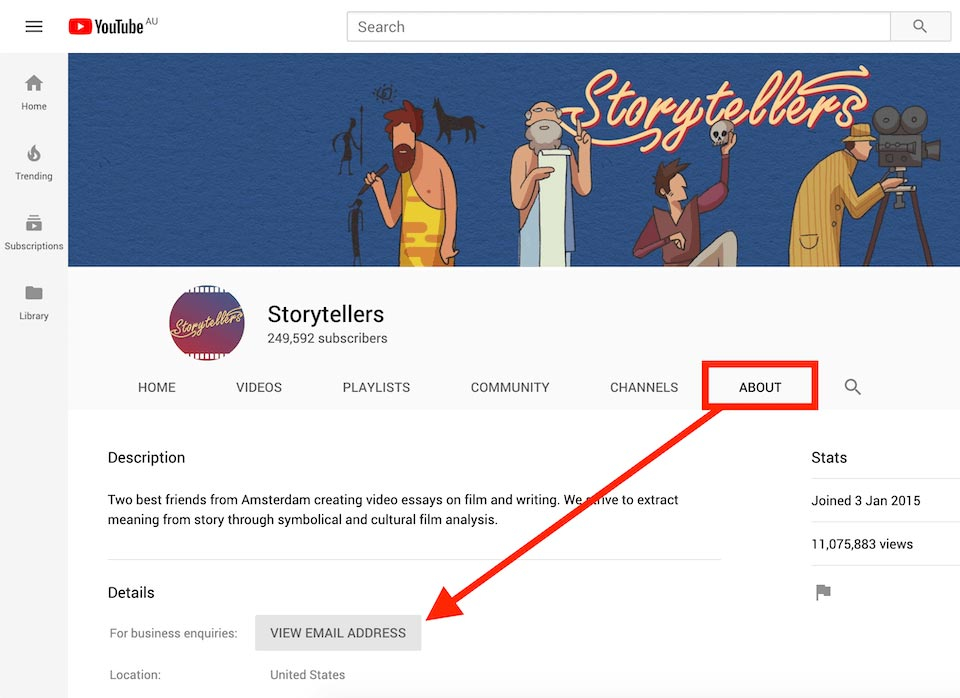960x698 pixels.
Task: Select the Playlists tab
Action: [376, 387]
